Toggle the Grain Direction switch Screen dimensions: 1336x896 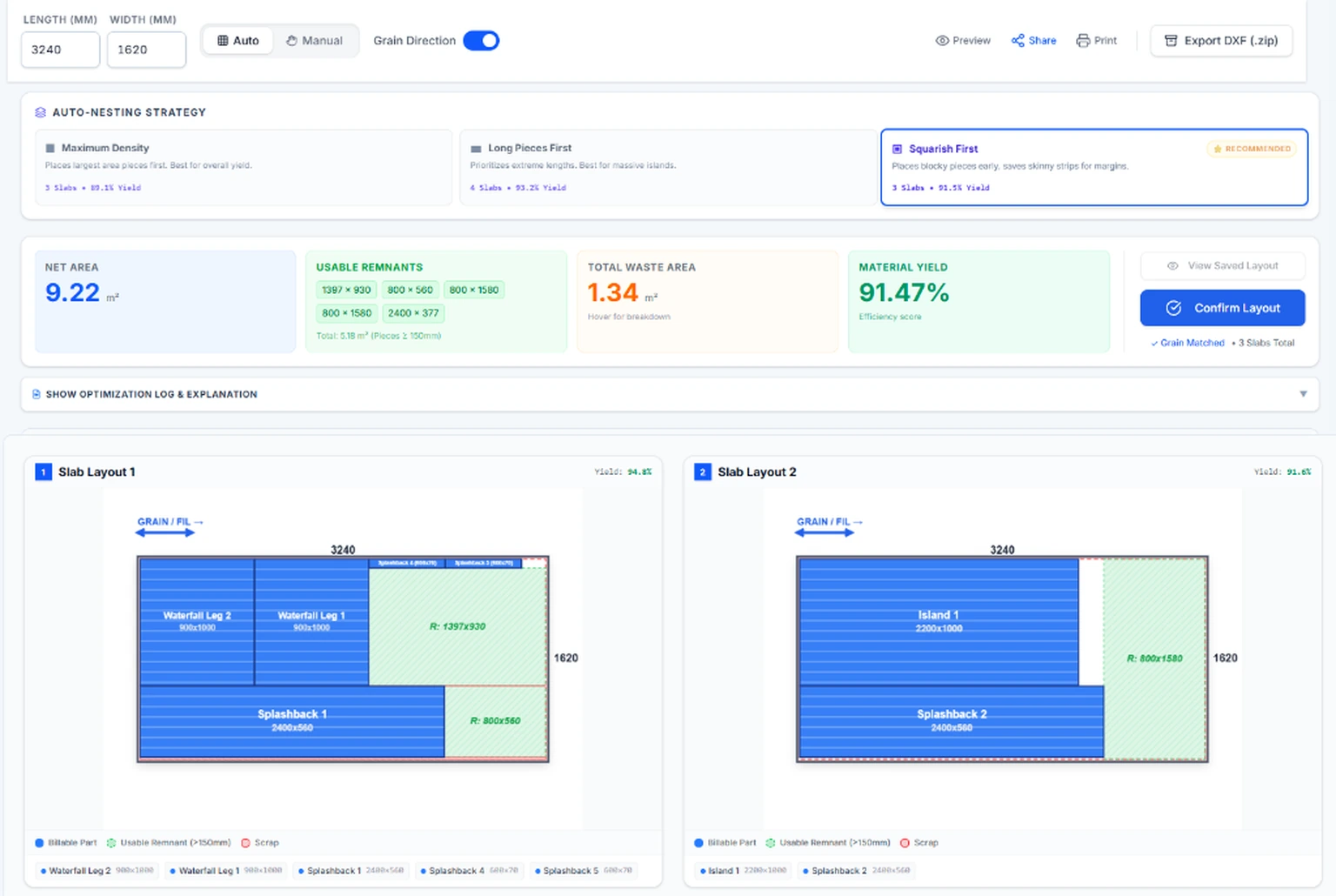[x=481, y=41]
